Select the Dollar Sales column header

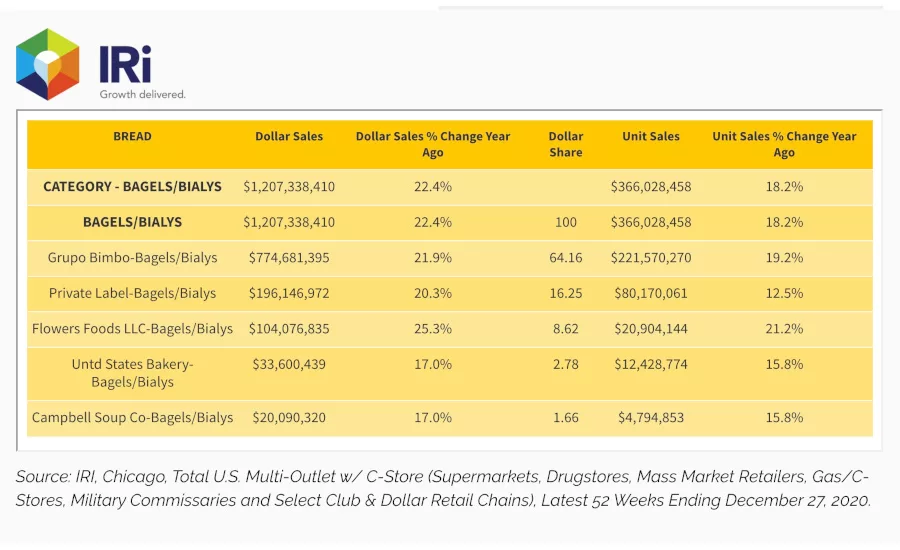click(289, 137)
